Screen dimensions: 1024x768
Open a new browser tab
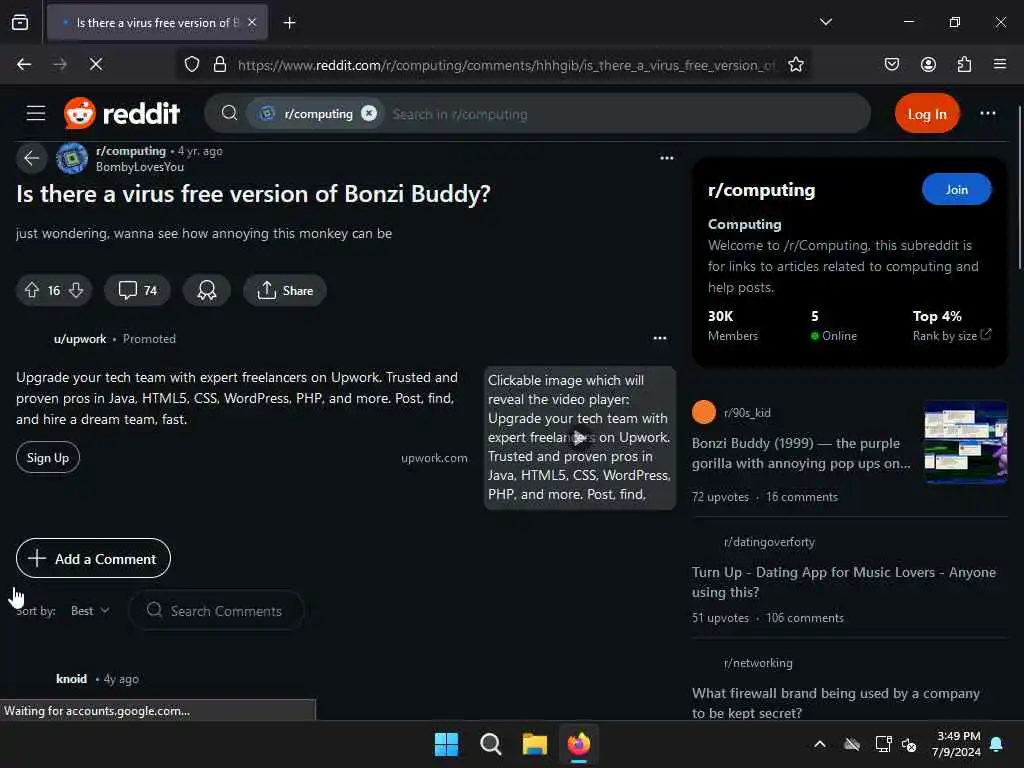[289, 23]
